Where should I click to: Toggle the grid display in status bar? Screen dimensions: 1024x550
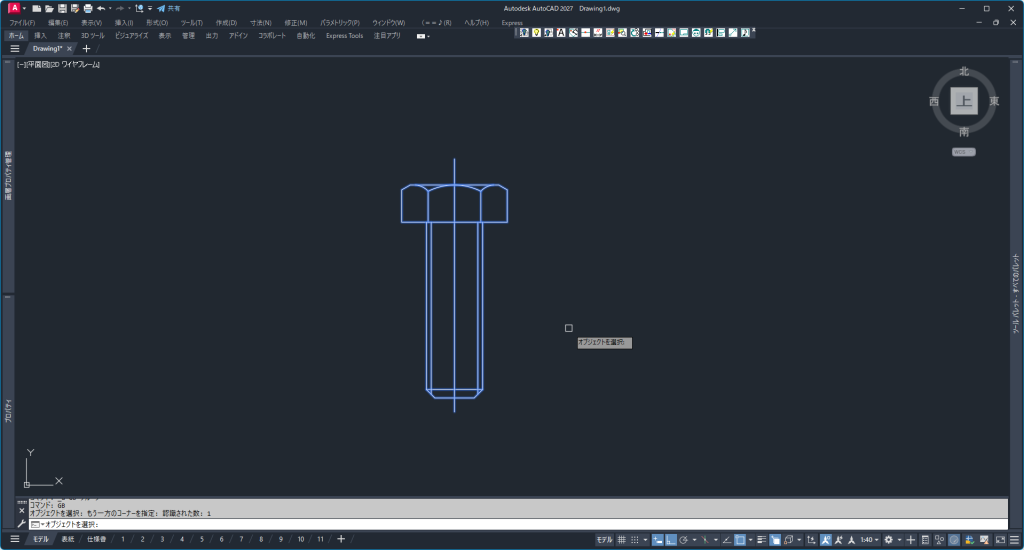tap(621, 540)
